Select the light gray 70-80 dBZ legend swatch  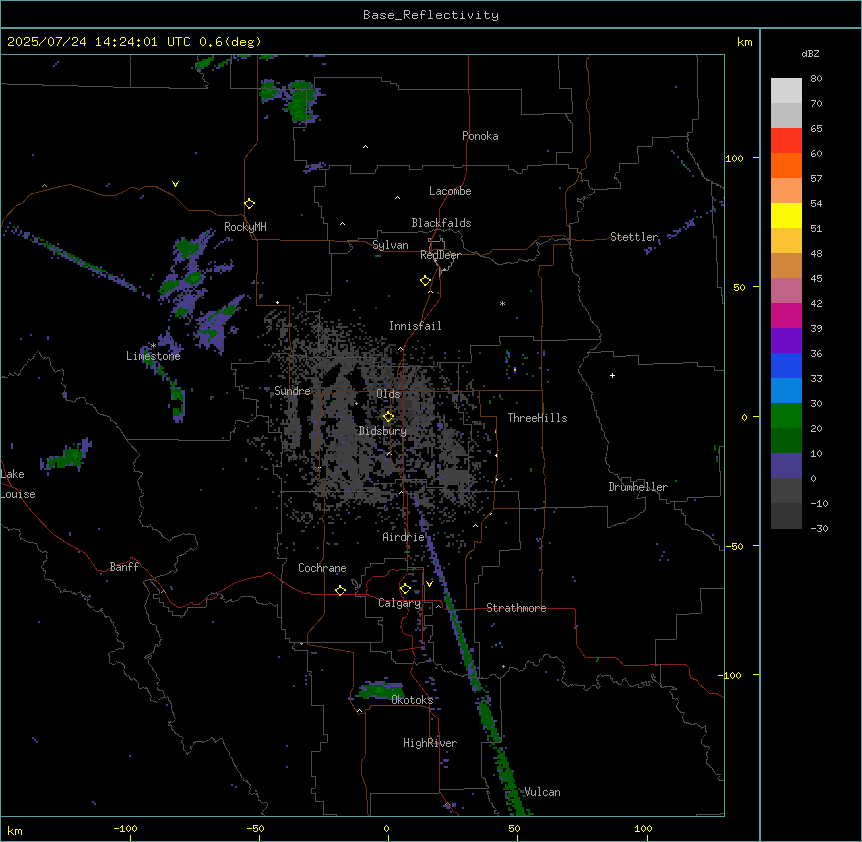(786, 91)
